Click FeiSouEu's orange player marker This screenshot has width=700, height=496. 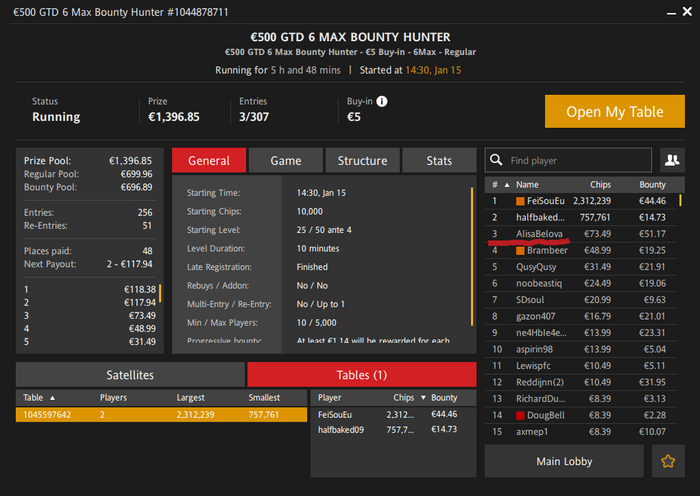[520, 201]
